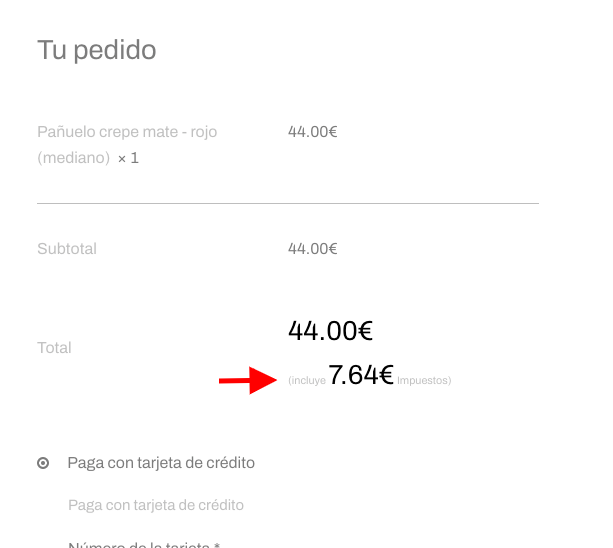Click the "Total" label
Viewport: 613px width, 548px height.
point(54,347)
